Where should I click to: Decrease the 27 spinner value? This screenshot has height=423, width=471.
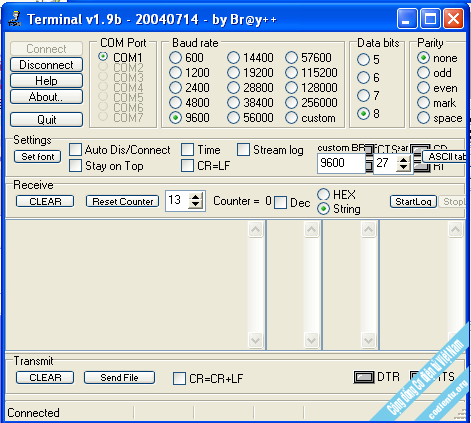(404, 167)
